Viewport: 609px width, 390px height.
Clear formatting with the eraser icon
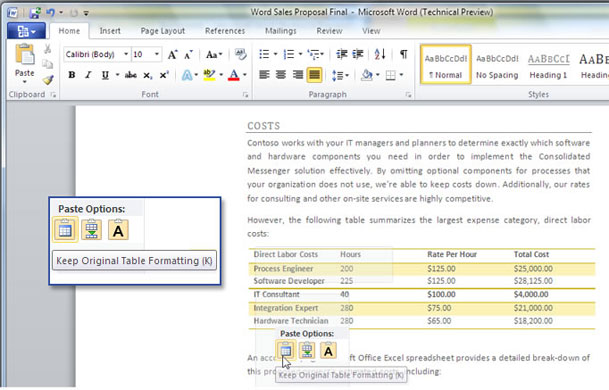240,54
